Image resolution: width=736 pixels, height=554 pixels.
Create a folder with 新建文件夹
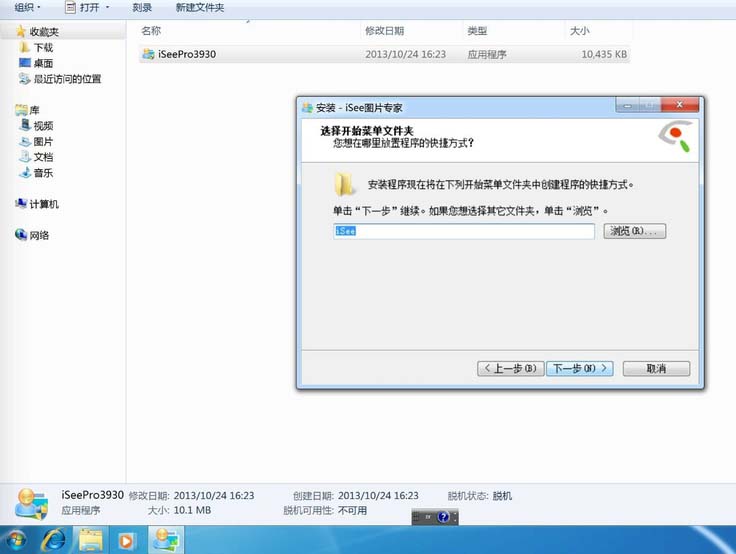pos(200,8)
